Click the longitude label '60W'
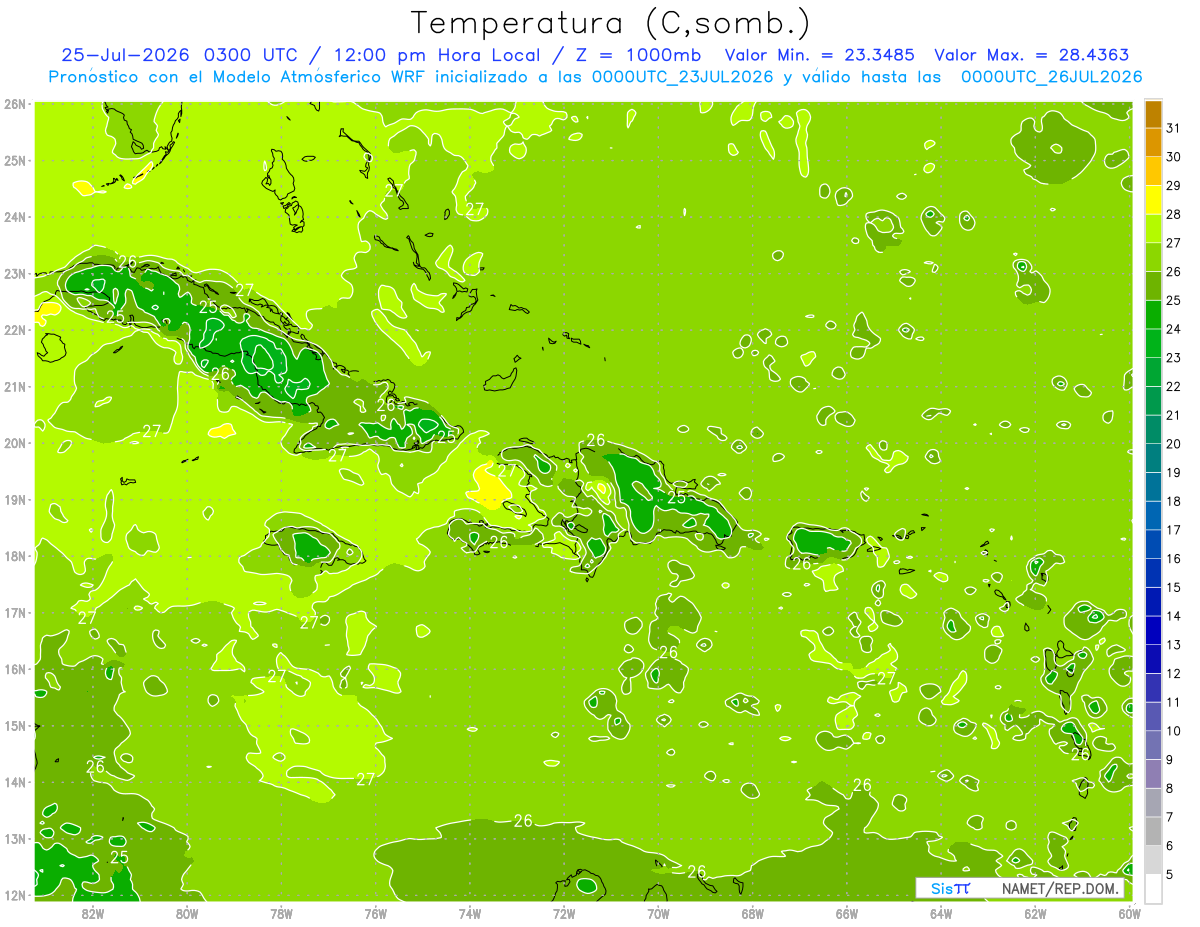1200x927 pixels. (x=1129, y=913)
